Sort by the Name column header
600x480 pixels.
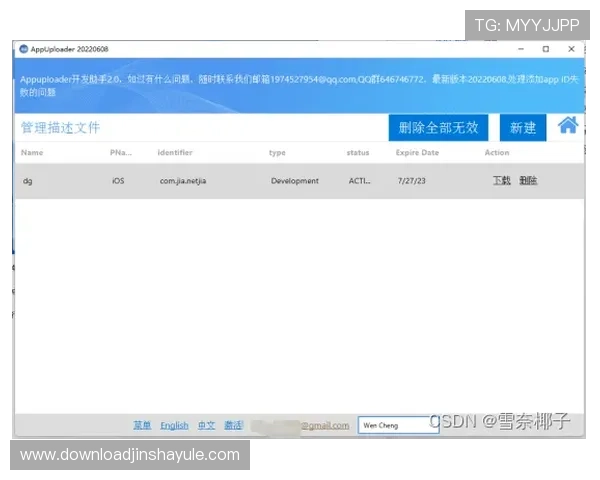(32, 152)
